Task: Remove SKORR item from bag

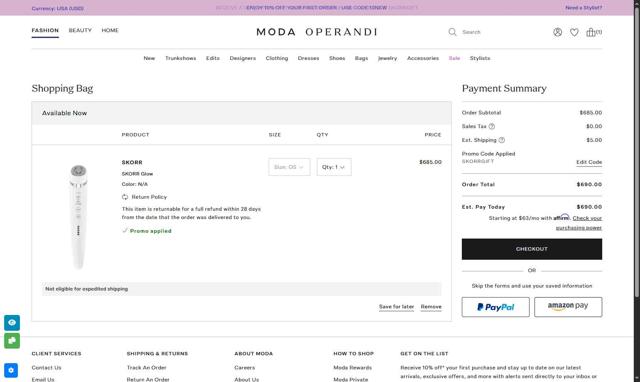Action: pyautogui.click(x=431, y=307)
